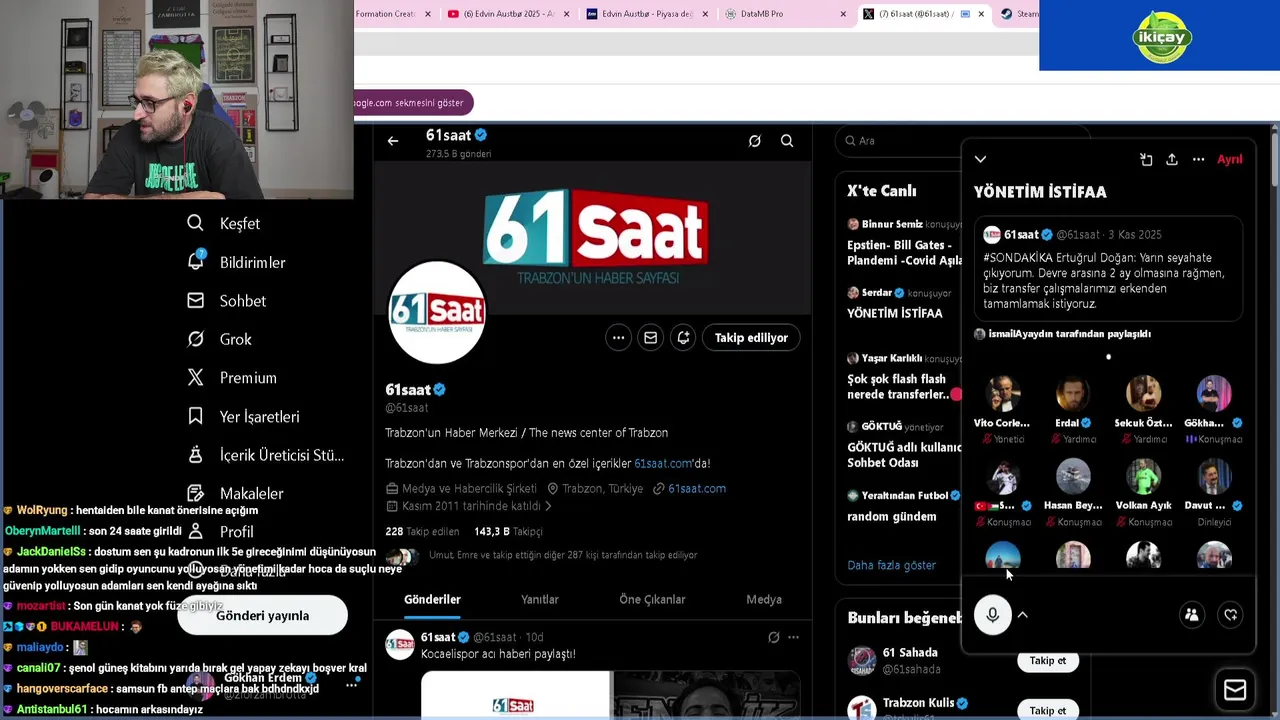The height and width of the screenshot is (720, 1280).
Task: Click 143,3 B Takipçi count
Action: 508,532
